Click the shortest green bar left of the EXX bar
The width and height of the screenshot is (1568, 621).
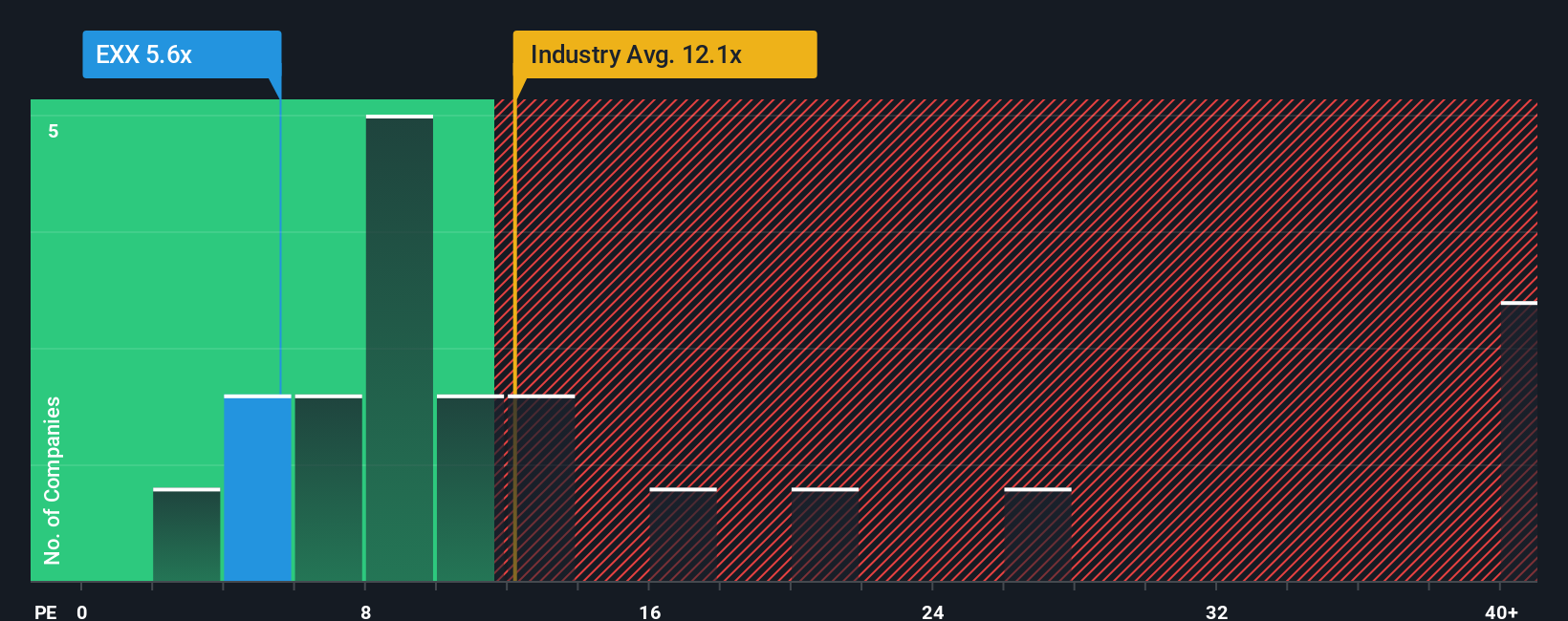tap(186, 534)
